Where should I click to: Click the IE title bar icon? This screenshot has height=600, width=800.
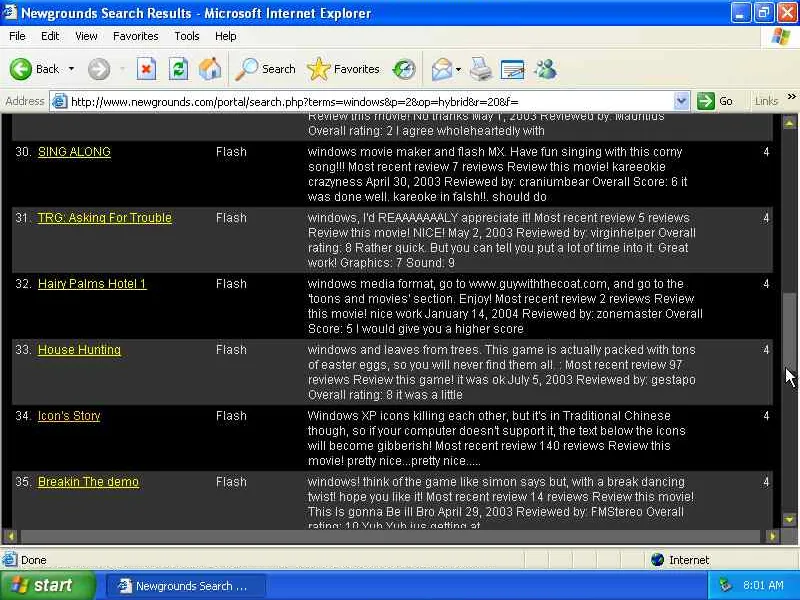pyautogui.click(x=10, y=12)
